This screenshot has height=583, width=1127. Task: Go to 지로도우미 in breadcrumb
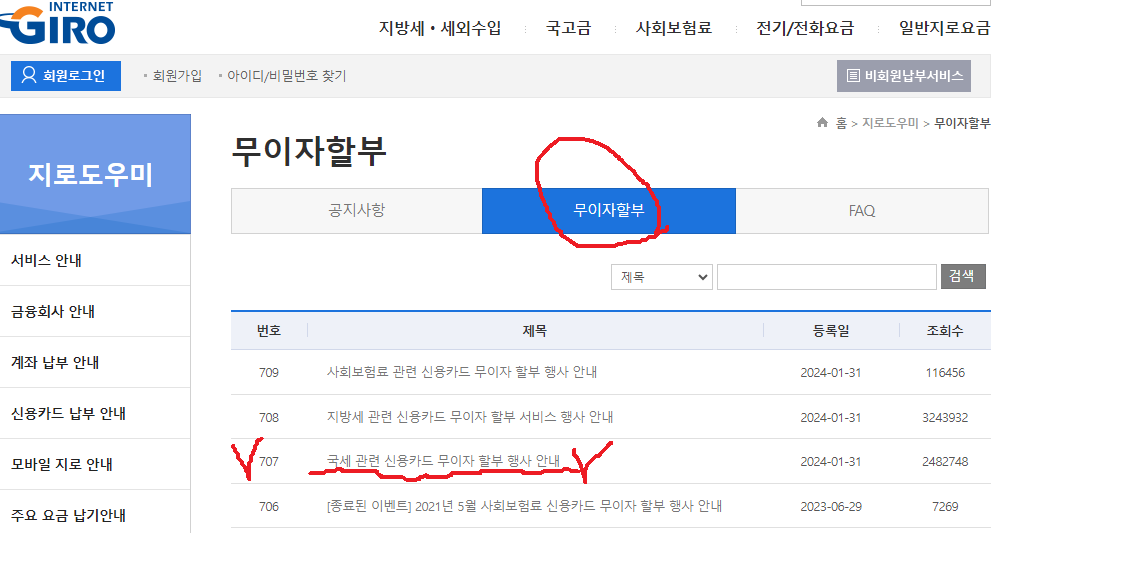[890, 123]
